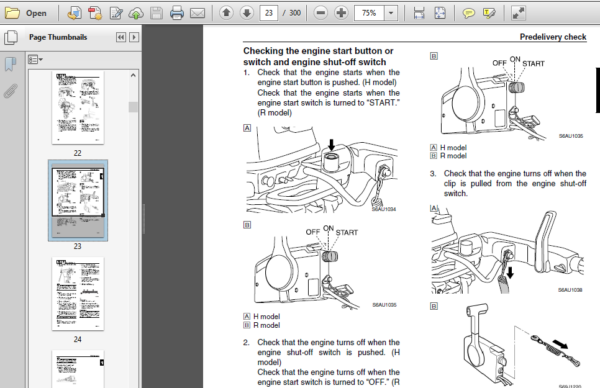Image resolution: width=600 pixels, height=388 pixels.
Task: Select the partially visible page 25 thumbnail
Action: click(x=78, y=369)
